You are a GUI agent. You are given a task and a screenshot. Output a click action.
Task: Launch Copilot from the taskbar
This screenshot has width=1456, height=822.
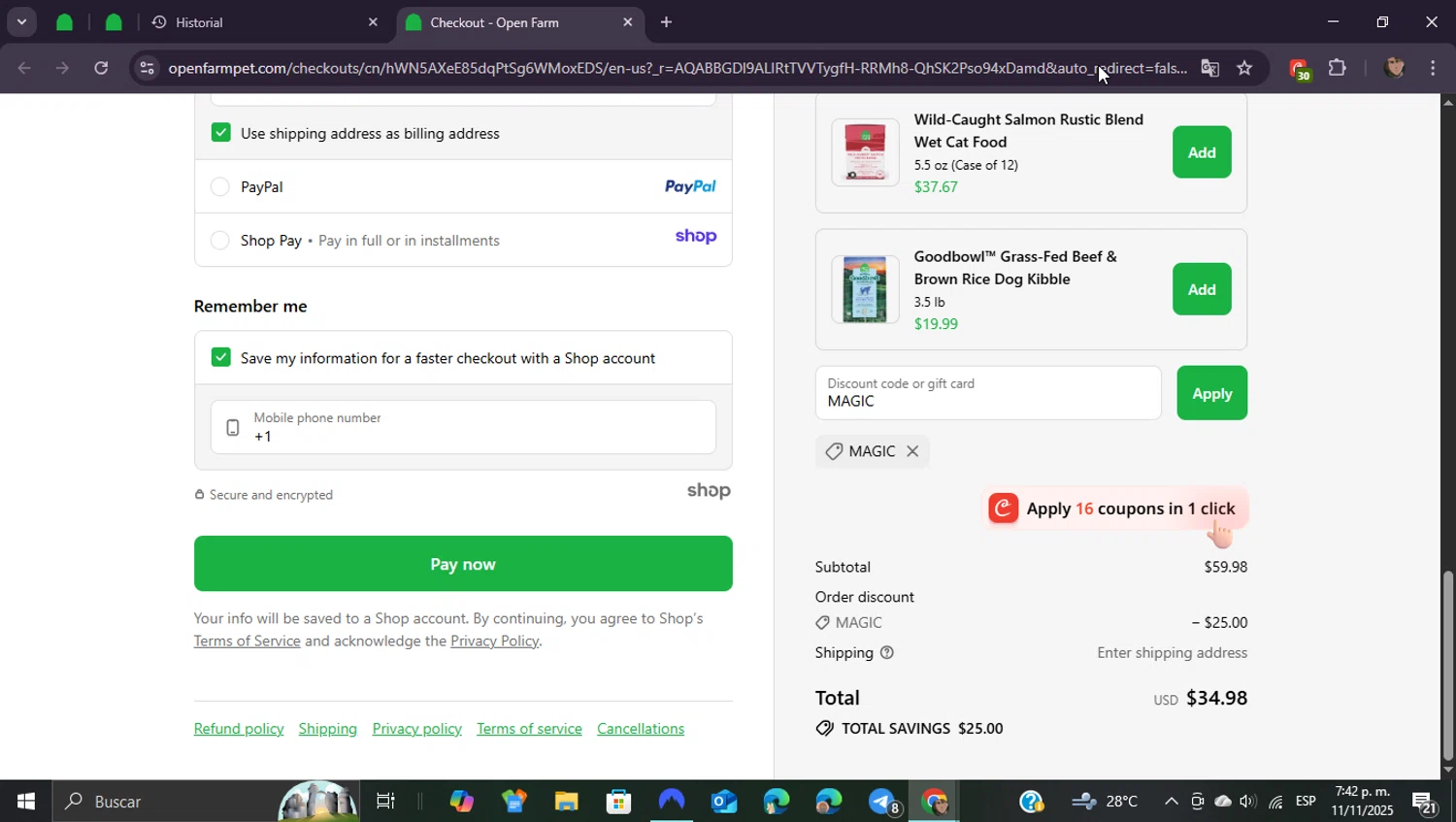[461, 802]
